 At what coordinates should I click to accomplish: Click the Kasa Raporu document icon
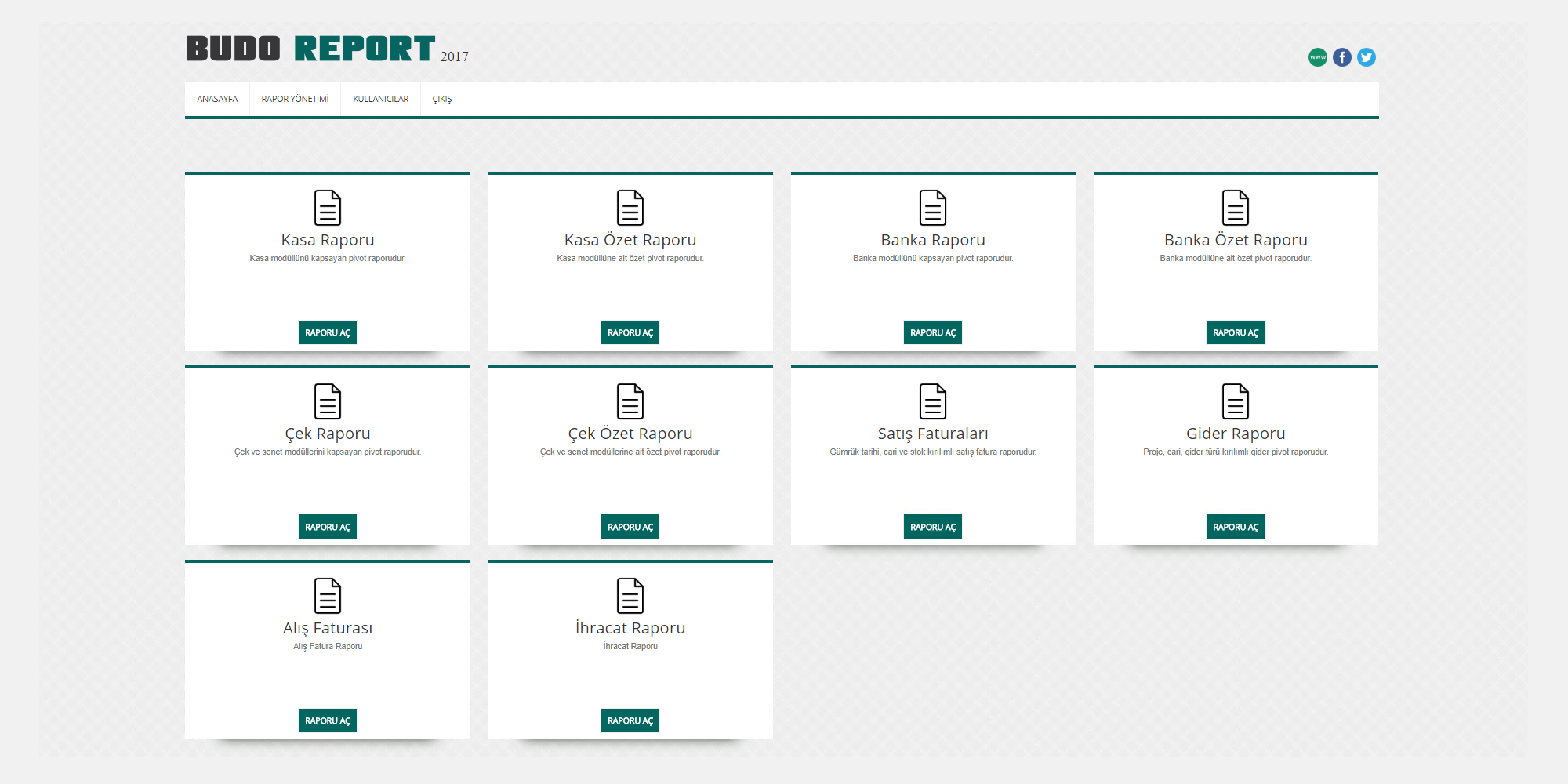[x=327, y=208]
